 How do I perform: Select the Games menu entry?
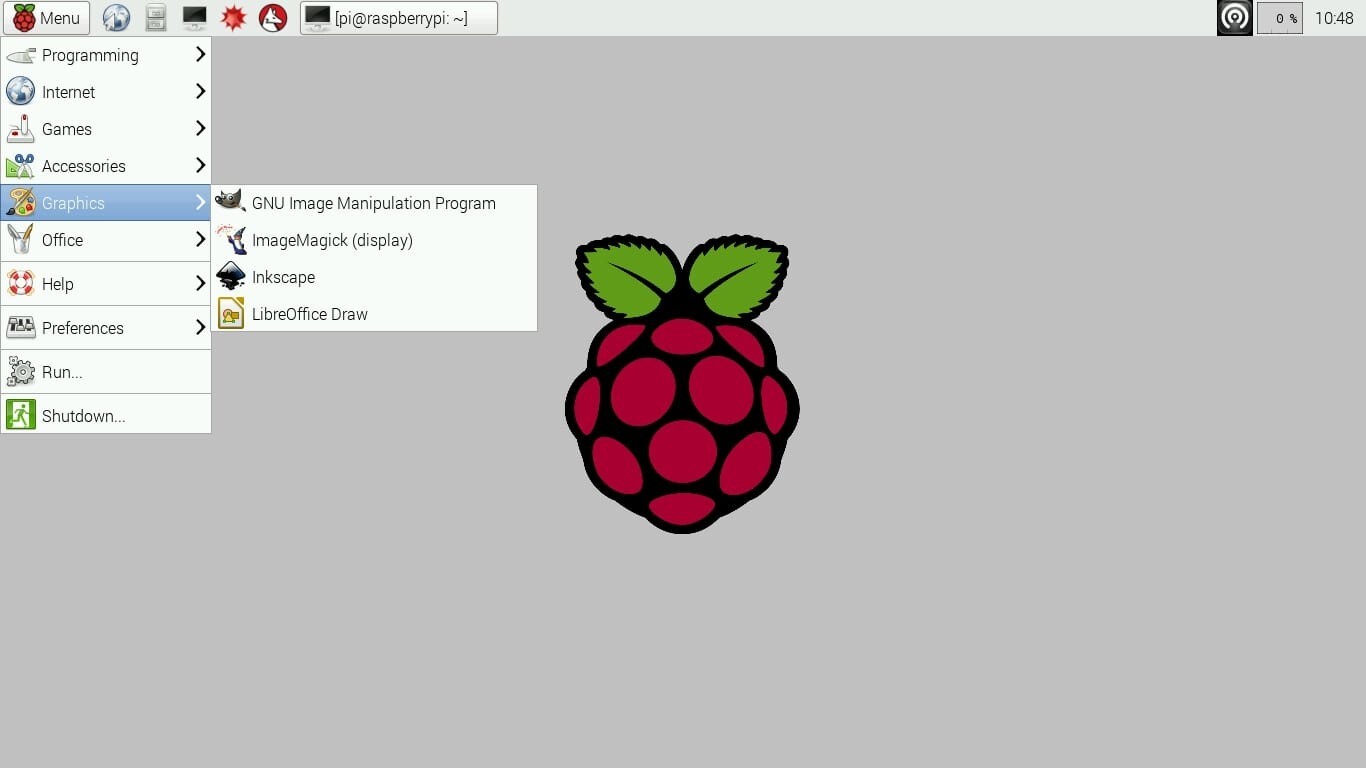point(67,129)
